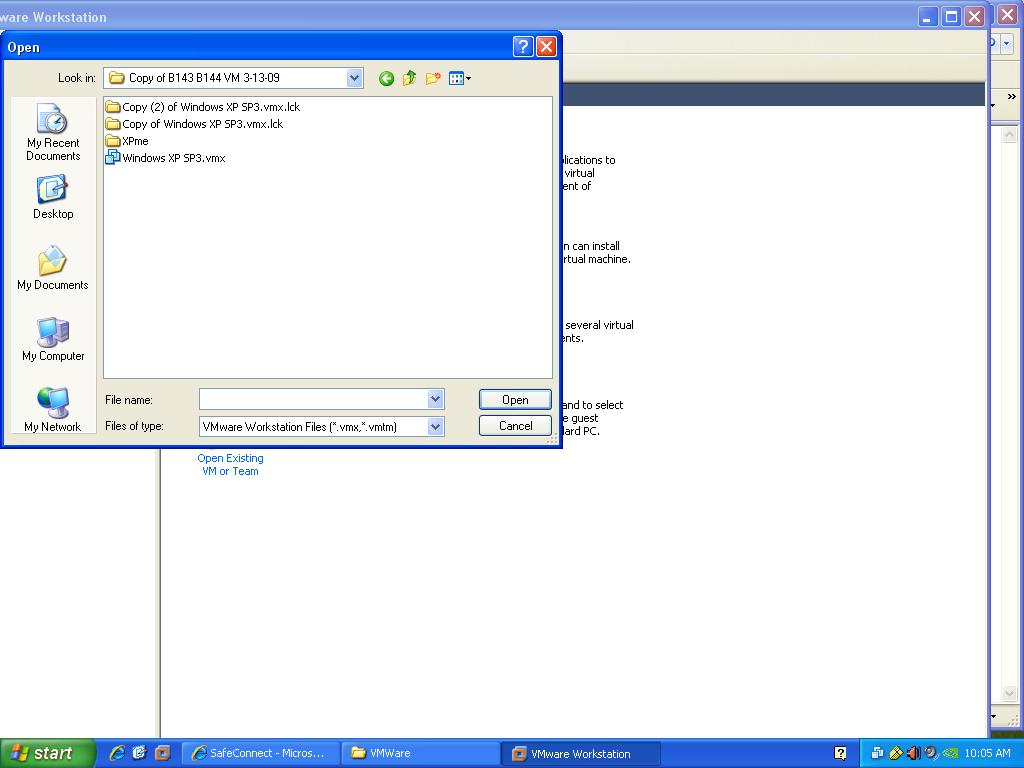1024x768 pixels.
Task: Select My Computer in the places bar
Action: point(53,339)
